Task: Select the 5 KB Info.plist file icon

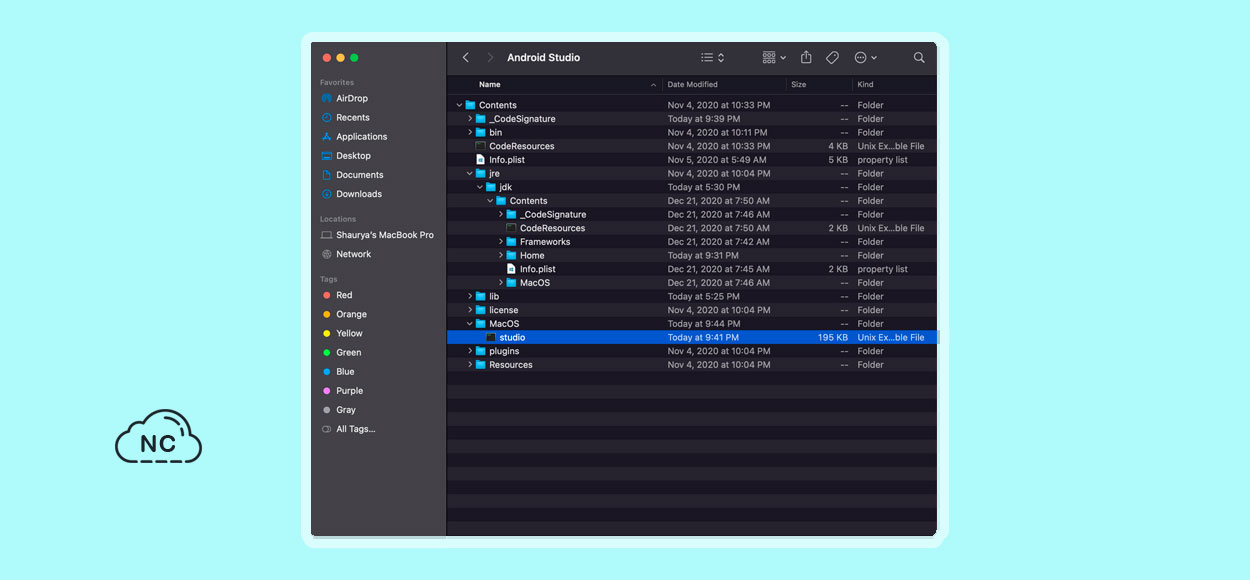Action: (x=481, y=160)
